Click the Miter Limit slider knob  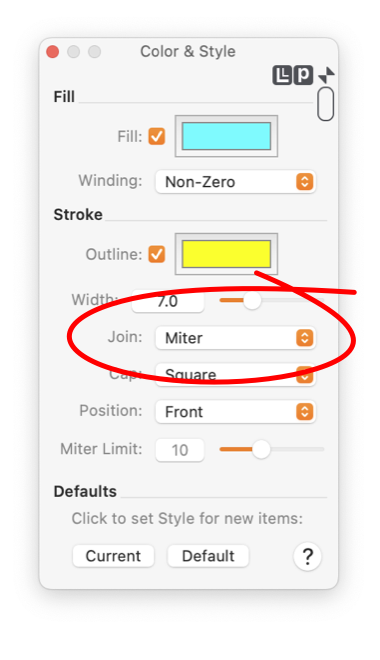pyautogui.click(x=261, y=450)
